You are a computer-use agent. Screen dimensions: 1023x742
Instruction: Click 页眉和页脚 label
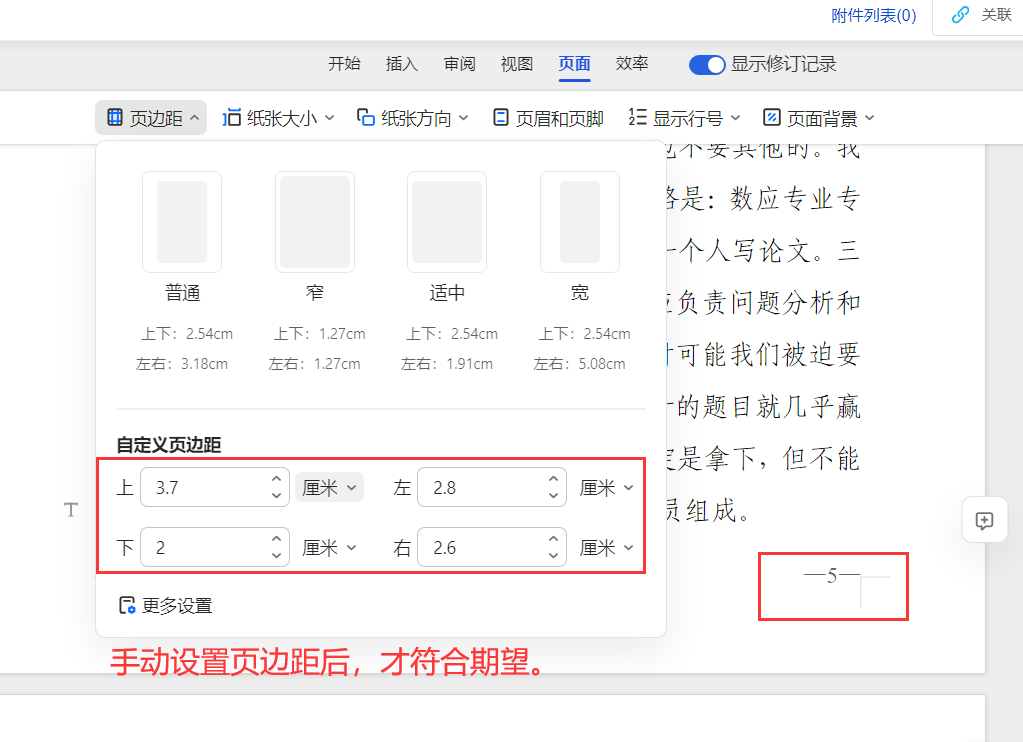pyautogui.click(x=559, y=118)
